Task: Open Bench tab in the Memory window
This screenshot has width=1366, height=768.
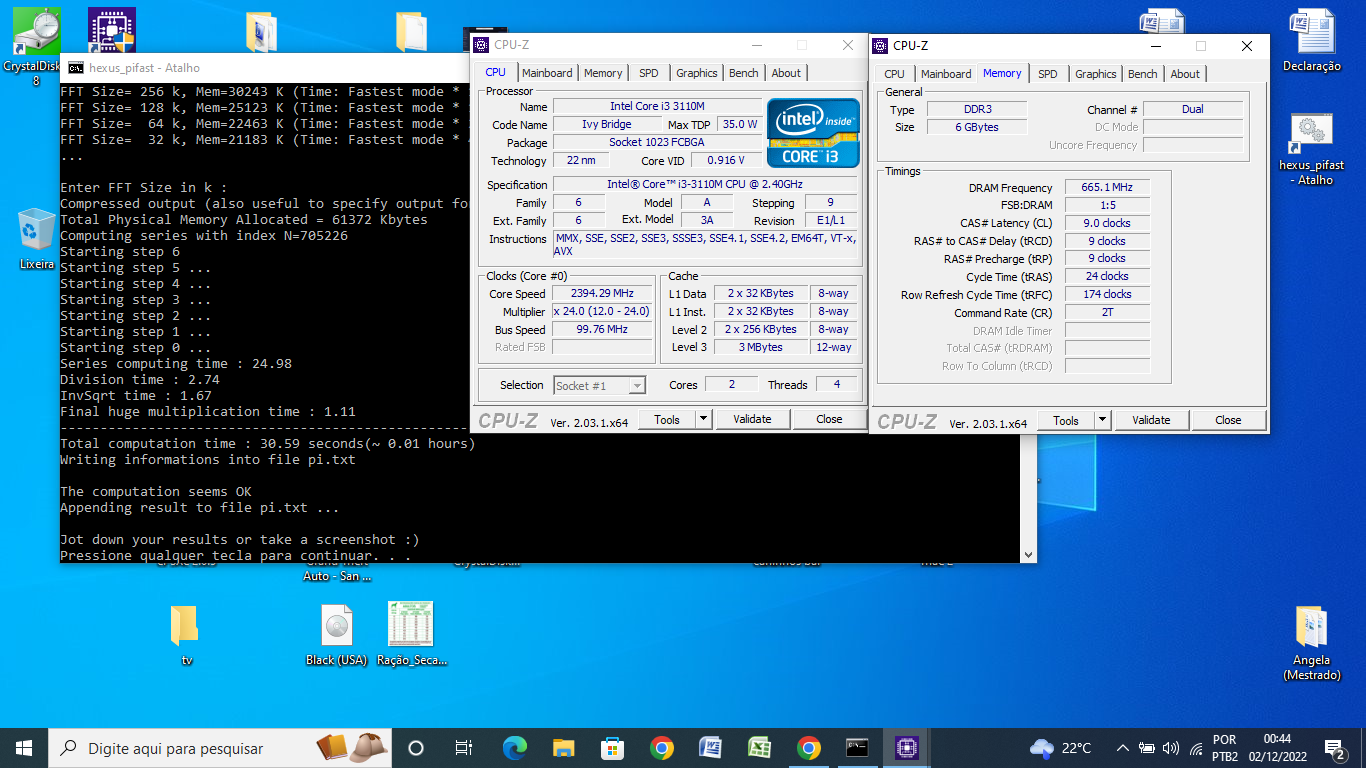Action: point(1143,74)
